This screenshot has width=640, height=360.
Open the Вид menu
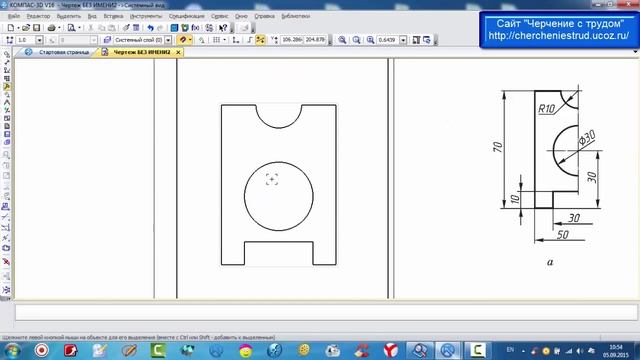92,16
